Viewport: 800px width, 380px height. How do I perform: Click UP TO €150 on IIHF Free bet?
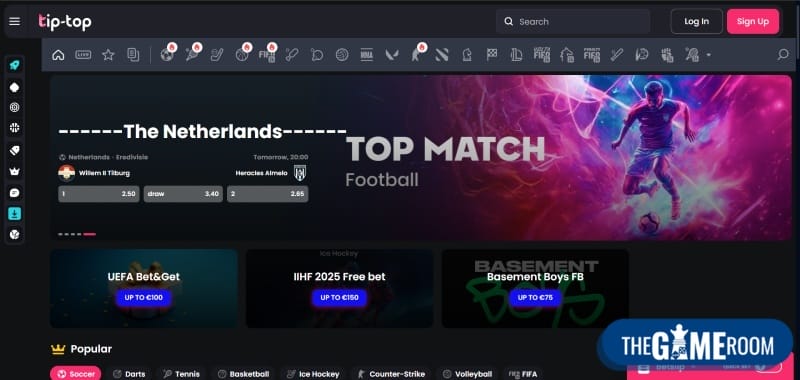[x=339, y=297]
